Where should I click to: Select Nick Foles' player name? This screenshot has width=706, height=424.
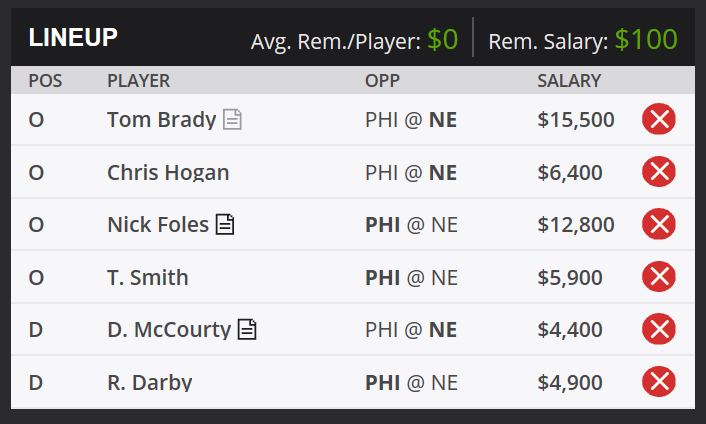[158, 225]
